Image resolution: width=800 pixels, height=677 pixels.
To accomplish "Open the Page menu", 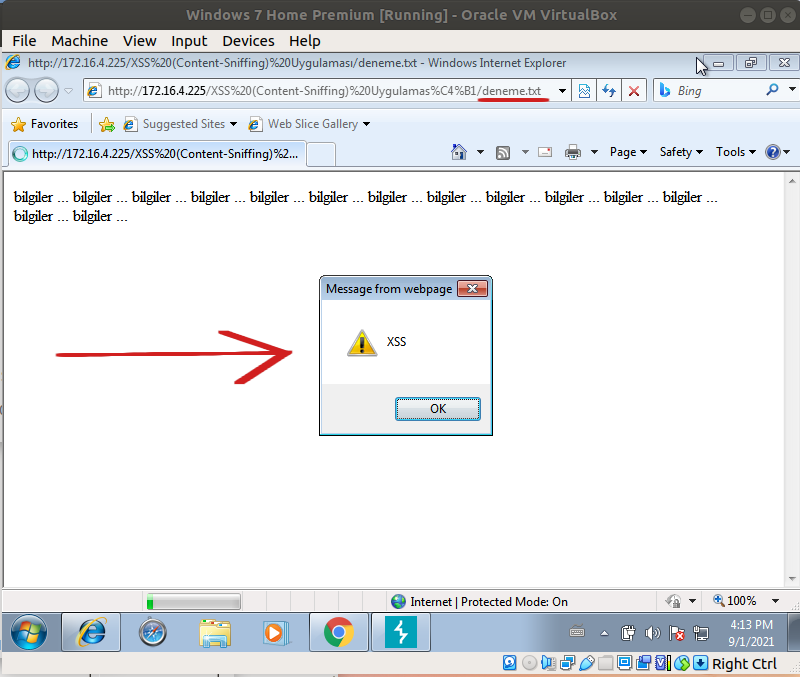I will click(628, 152).
